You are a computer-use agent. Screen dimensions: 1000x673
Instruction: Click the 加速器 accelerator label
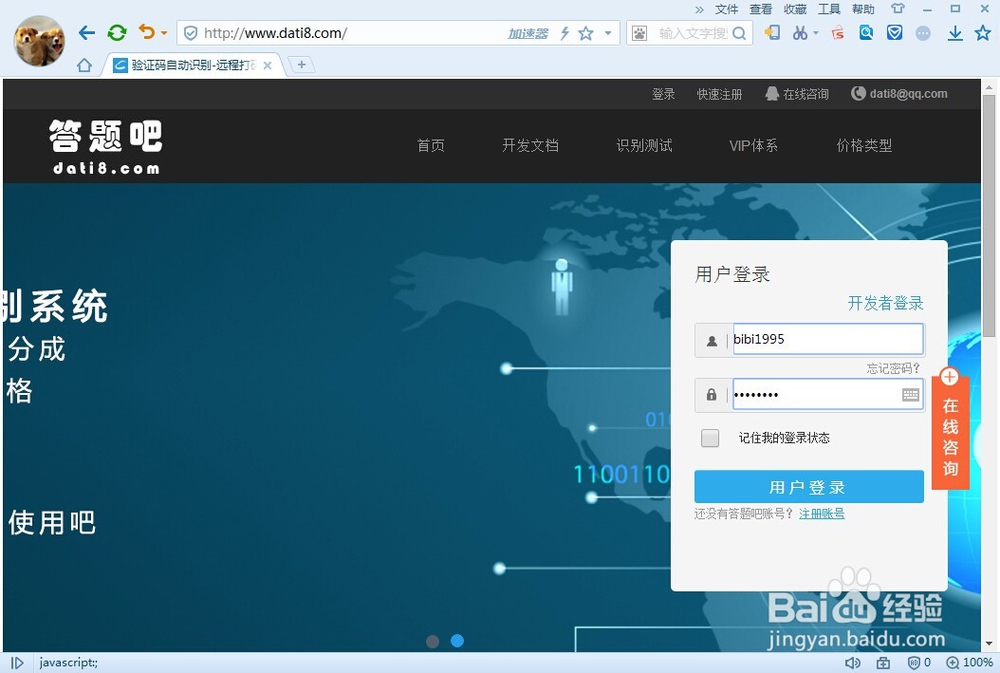click(527, 33)
